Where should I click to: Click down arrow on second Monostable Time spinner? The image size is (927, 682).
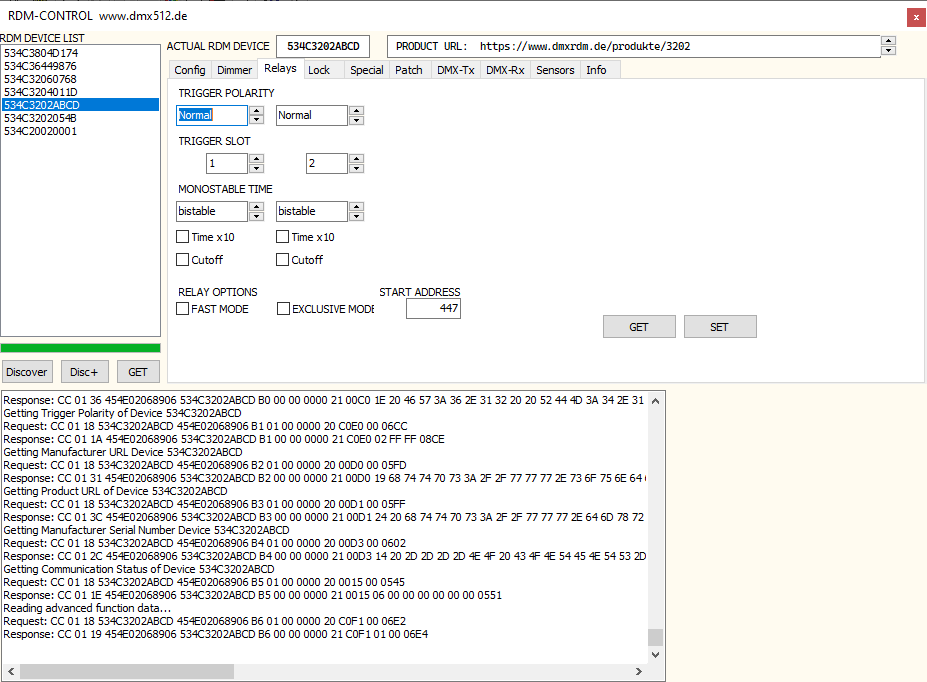click(x=356, y=216)
